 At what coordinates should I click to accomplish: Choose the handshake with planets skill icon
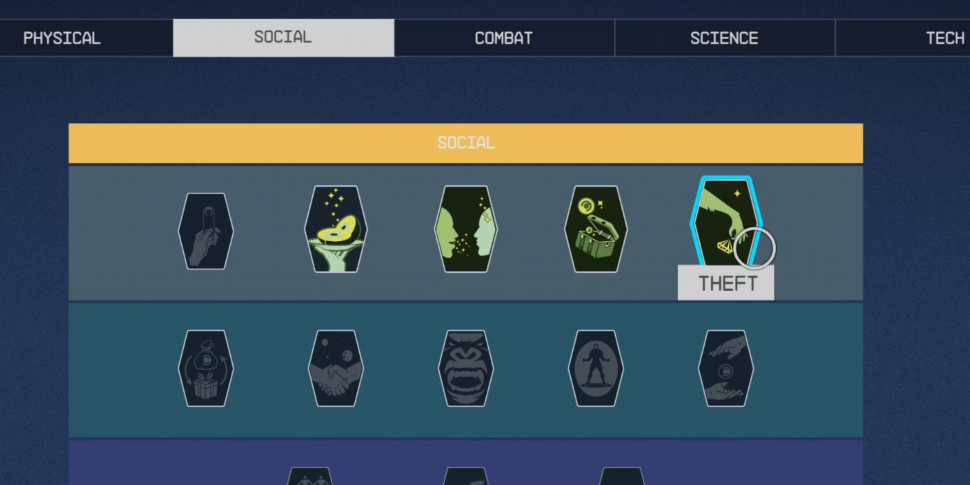[x=336, y=368]
